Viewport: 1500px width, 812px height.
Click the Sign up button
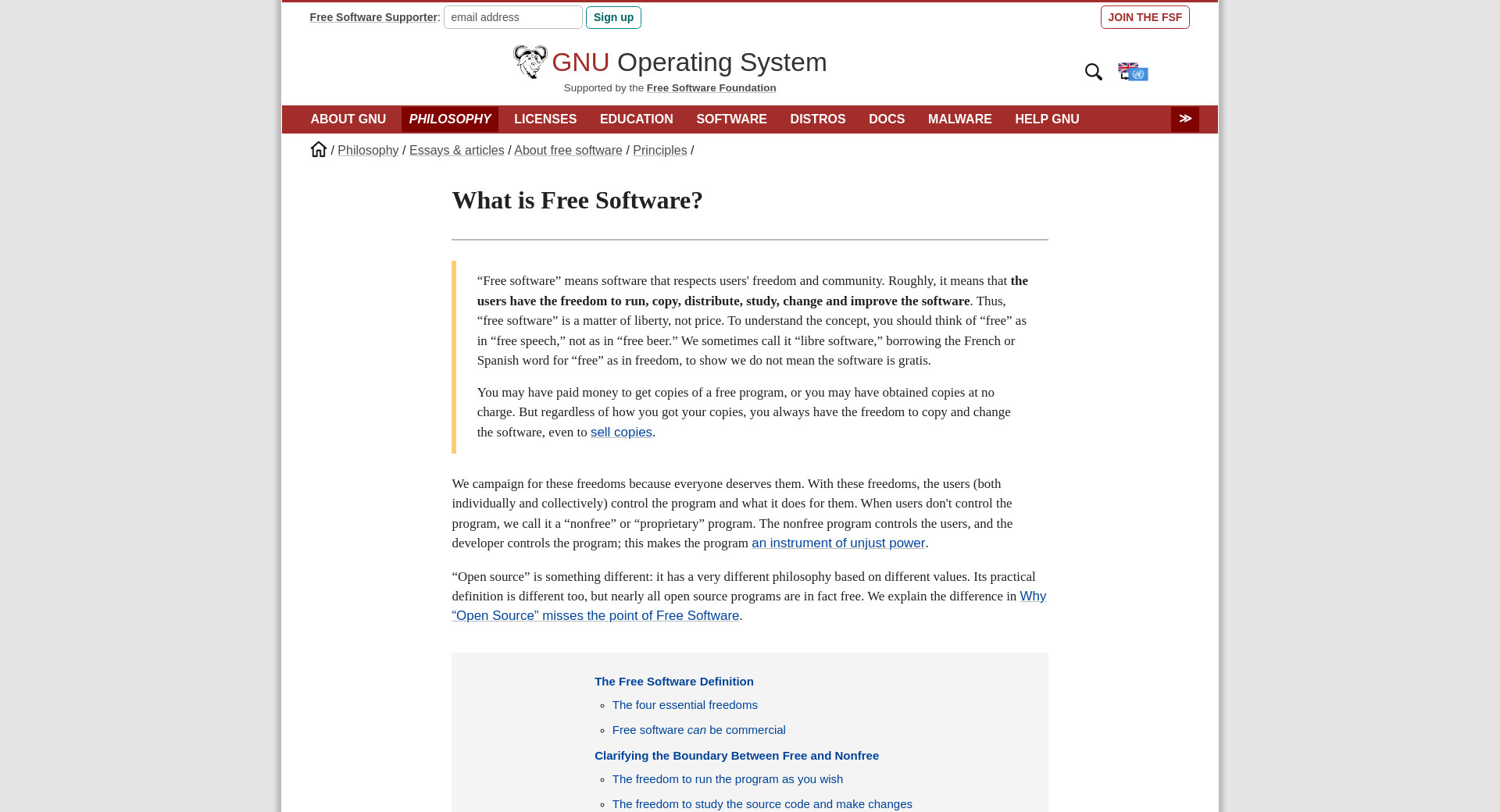click(x=613, y=17)
